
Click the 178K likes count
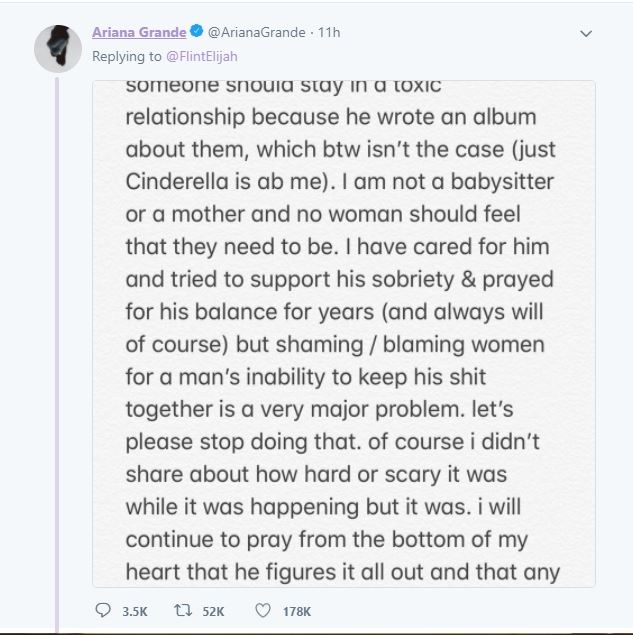[x=297, y=610]
